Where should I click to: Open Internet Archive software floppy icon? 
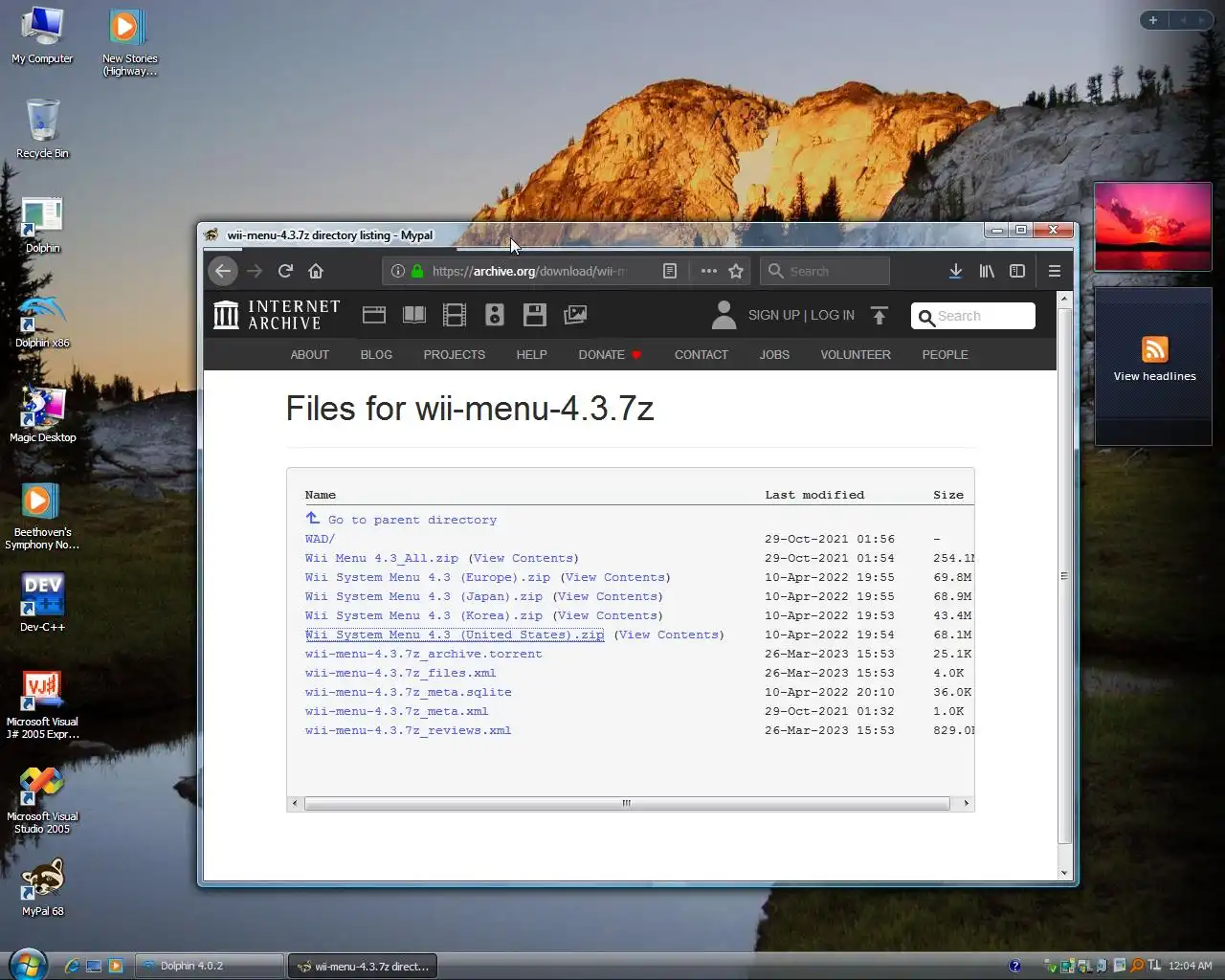pos(535,315)
